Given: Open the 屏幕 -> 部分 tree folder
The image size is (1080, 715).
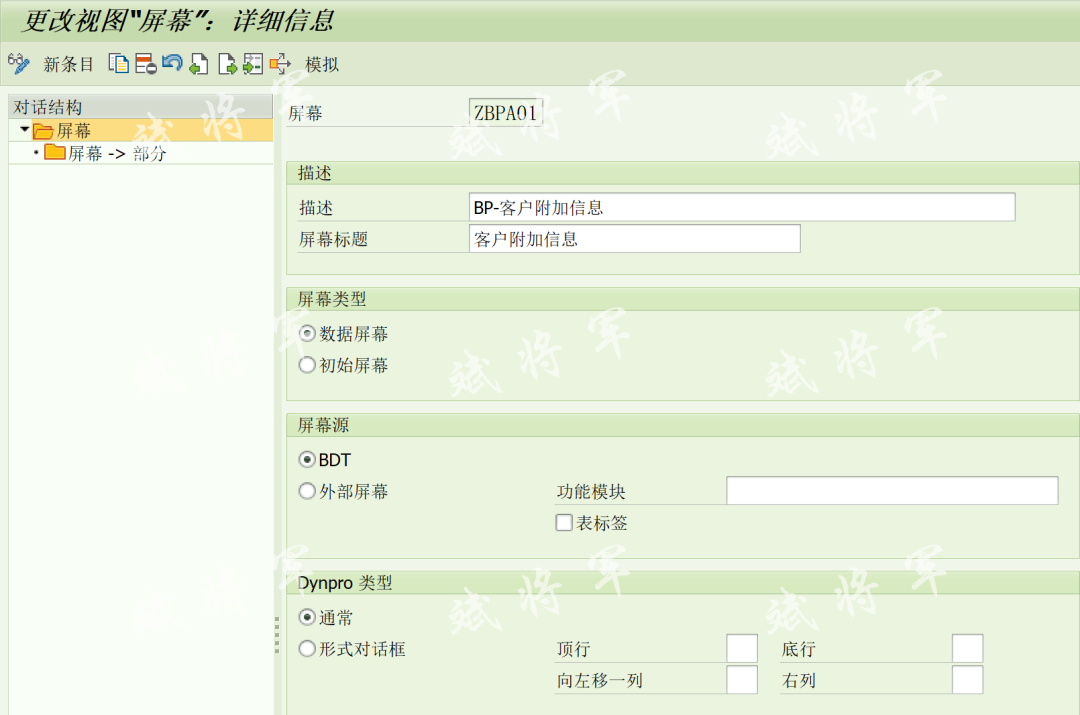Looking at the screenshot, I should point(105,153).
